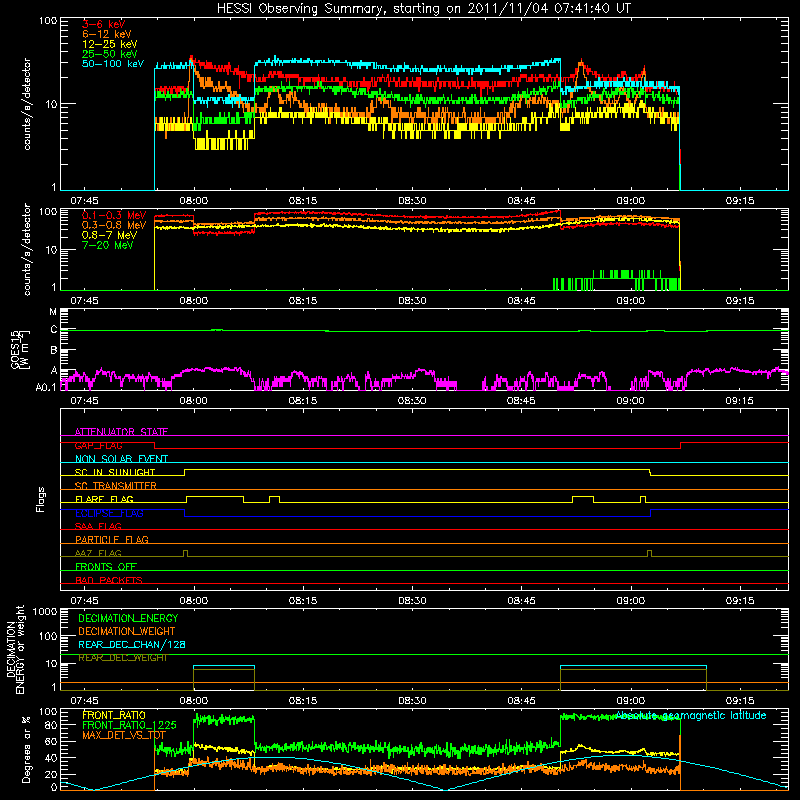Select the BAD_PACKETS flag label

pyautogui.click(x=109, y=580)
